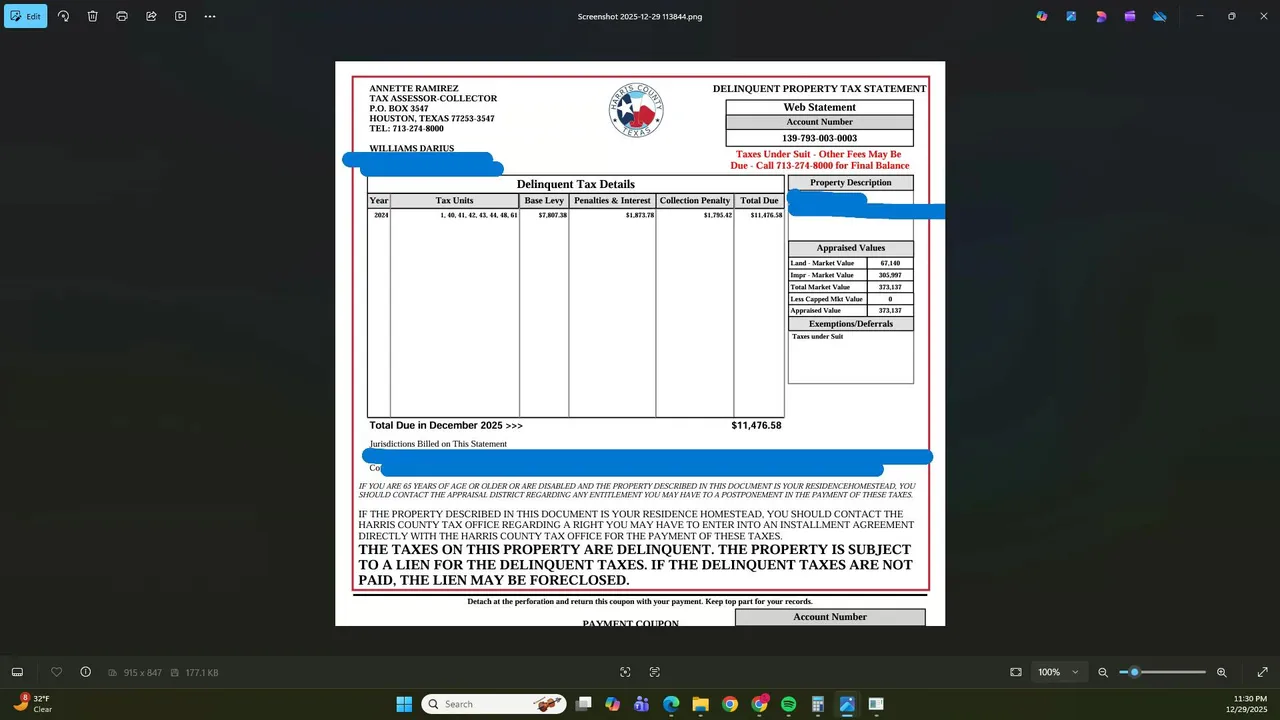Click Jurisdictions Billed on This Statement
This screenshot has width=1280, height=720.
(438, 444)
